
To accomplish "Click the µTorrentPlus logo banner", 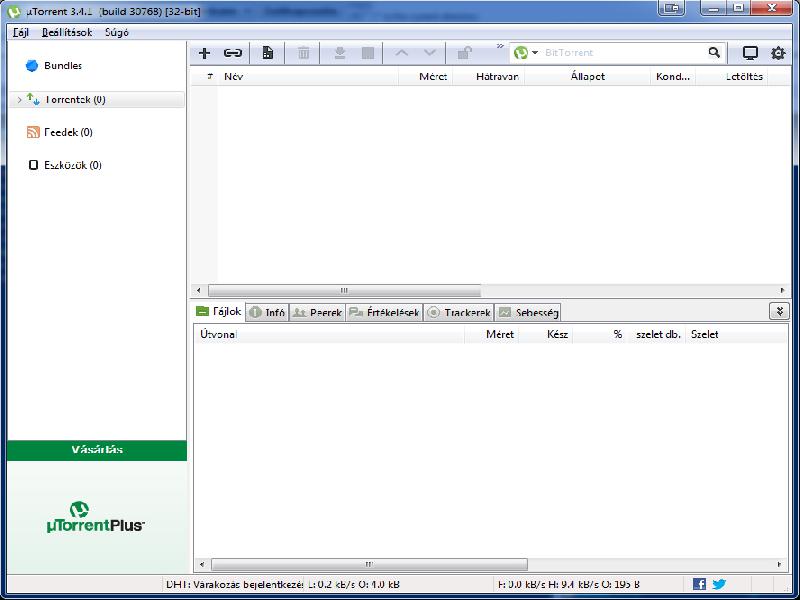I will (95, 517).
